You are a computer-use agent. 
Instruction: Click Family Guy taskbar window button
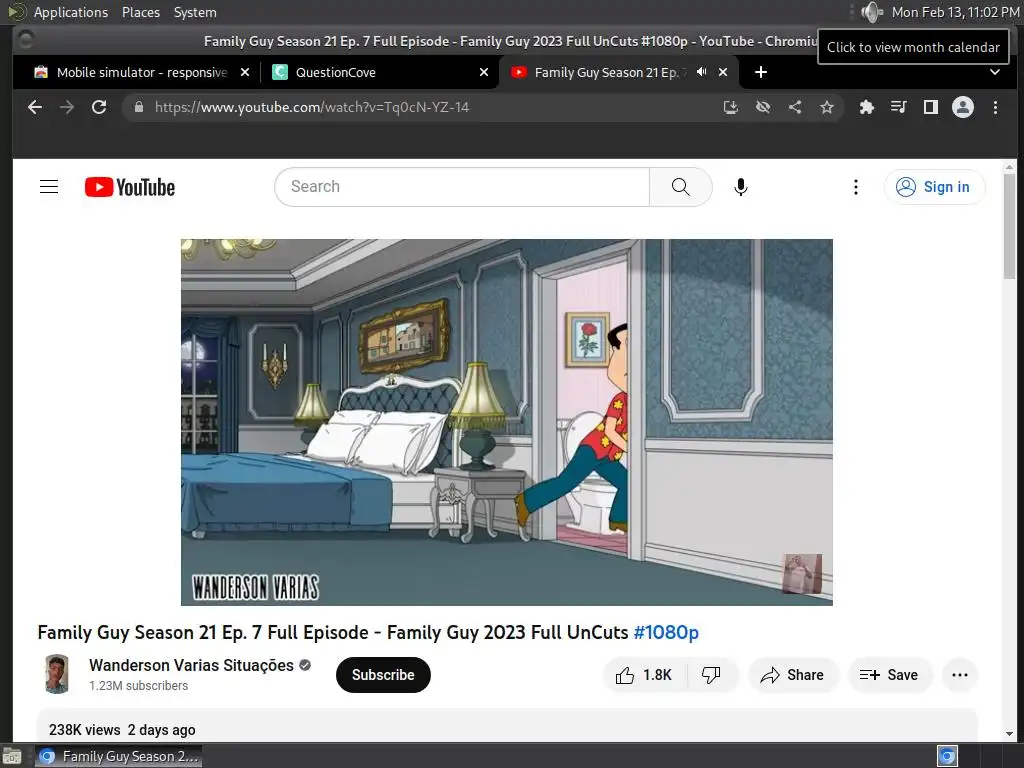coord(118,756)
